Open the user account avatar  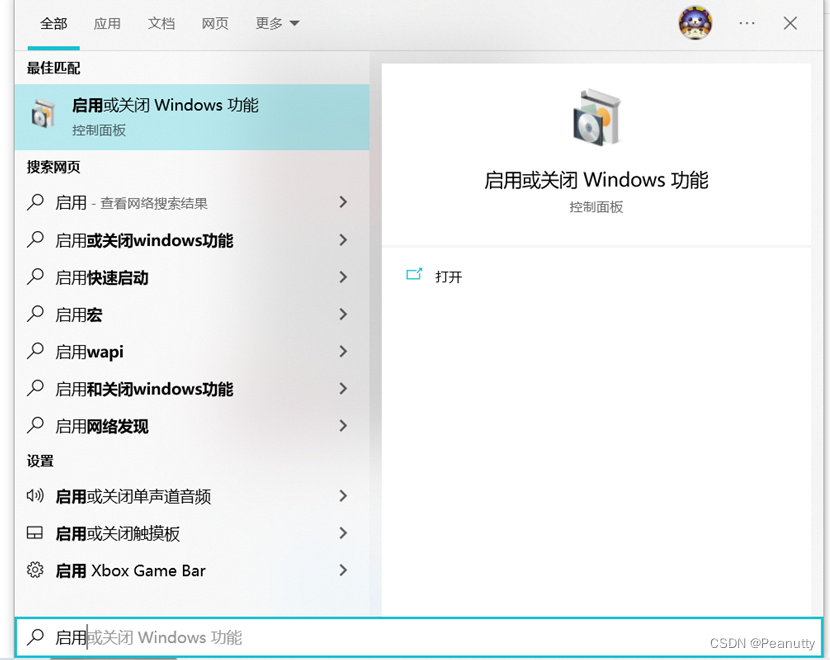tap(695, 23)
